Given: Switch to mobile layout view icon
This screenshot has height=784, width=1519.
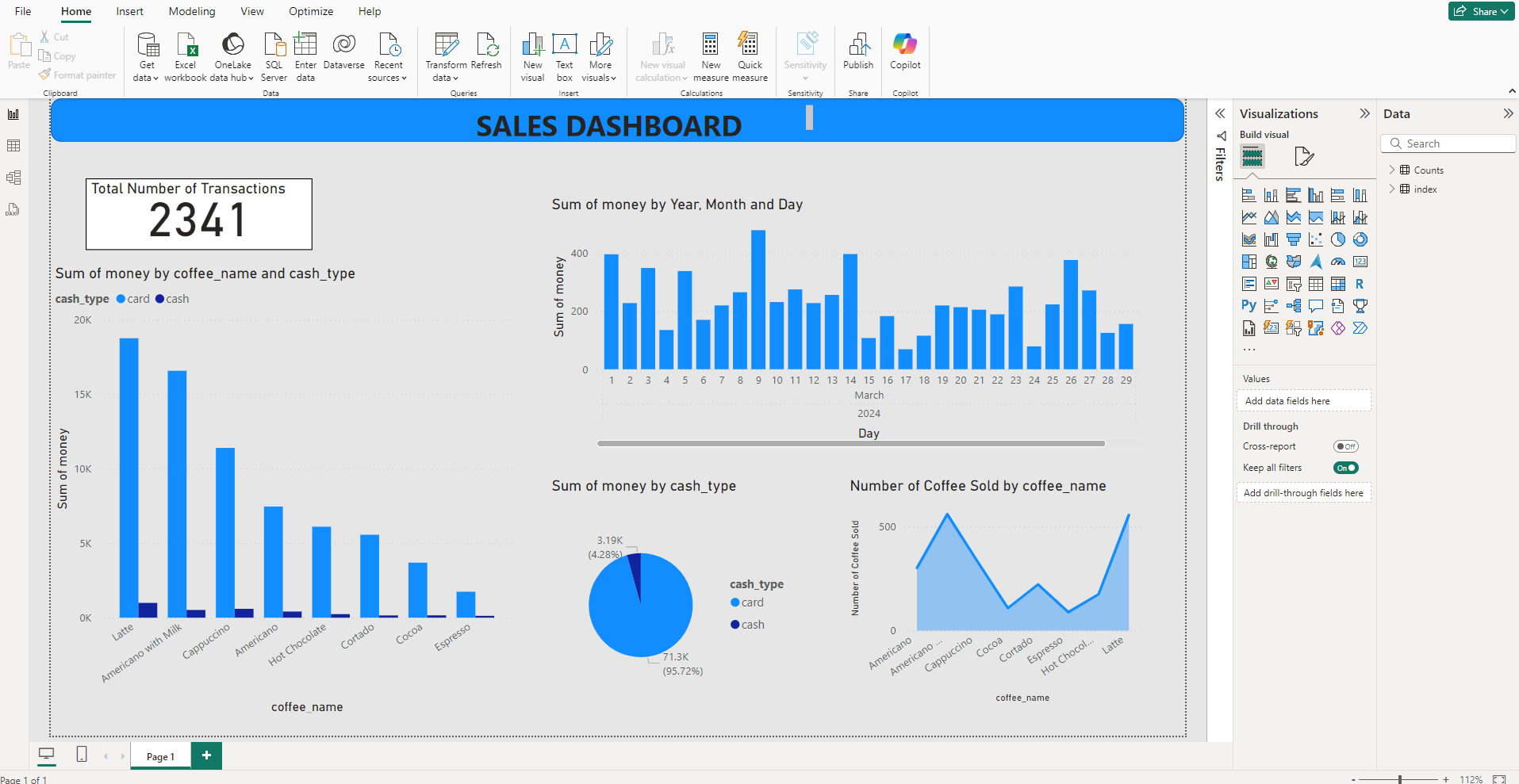Looking at the screenshot, I should [x=82, y=755].
